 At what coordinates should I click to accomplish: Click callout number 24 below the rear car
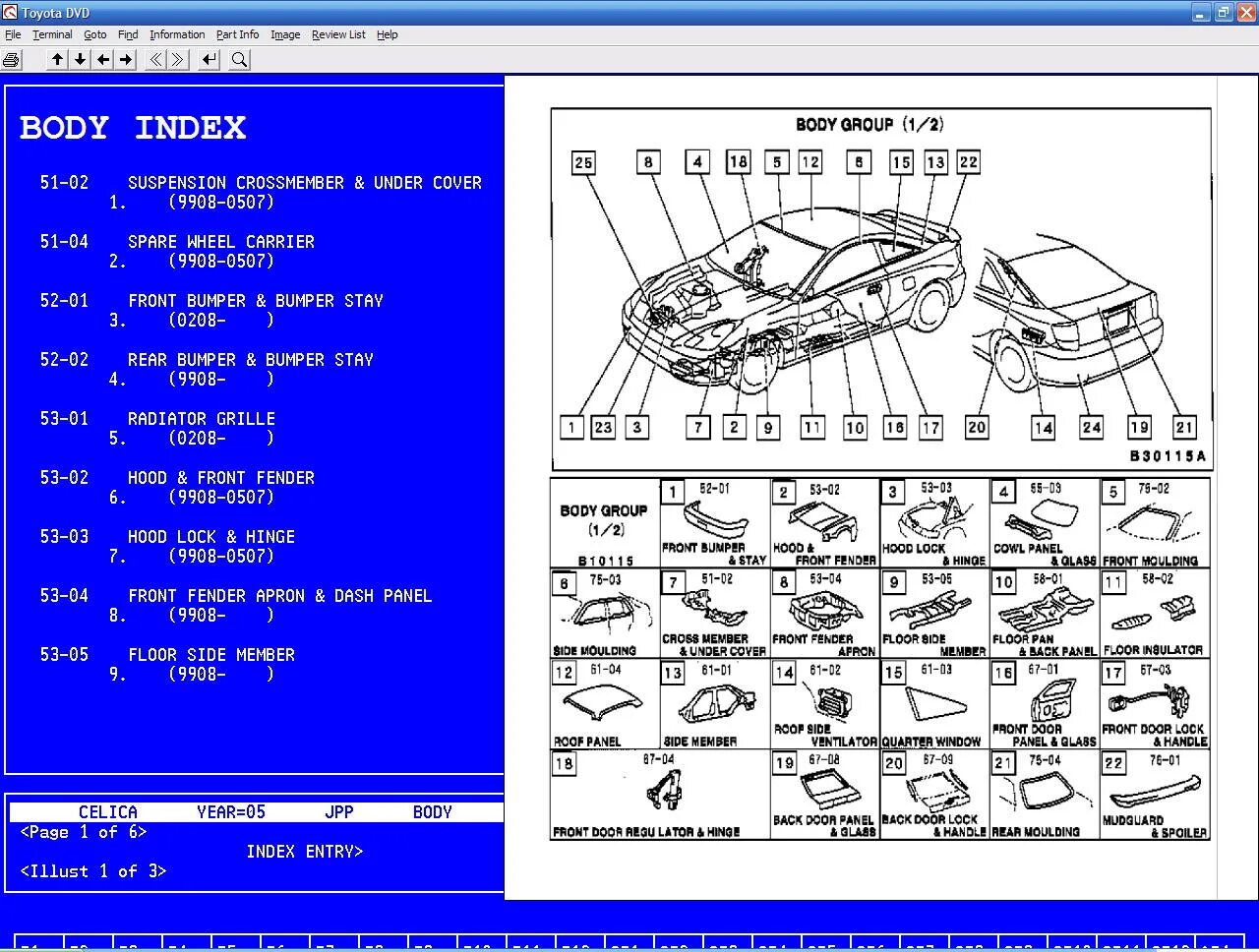click(x=1091, y=427)
